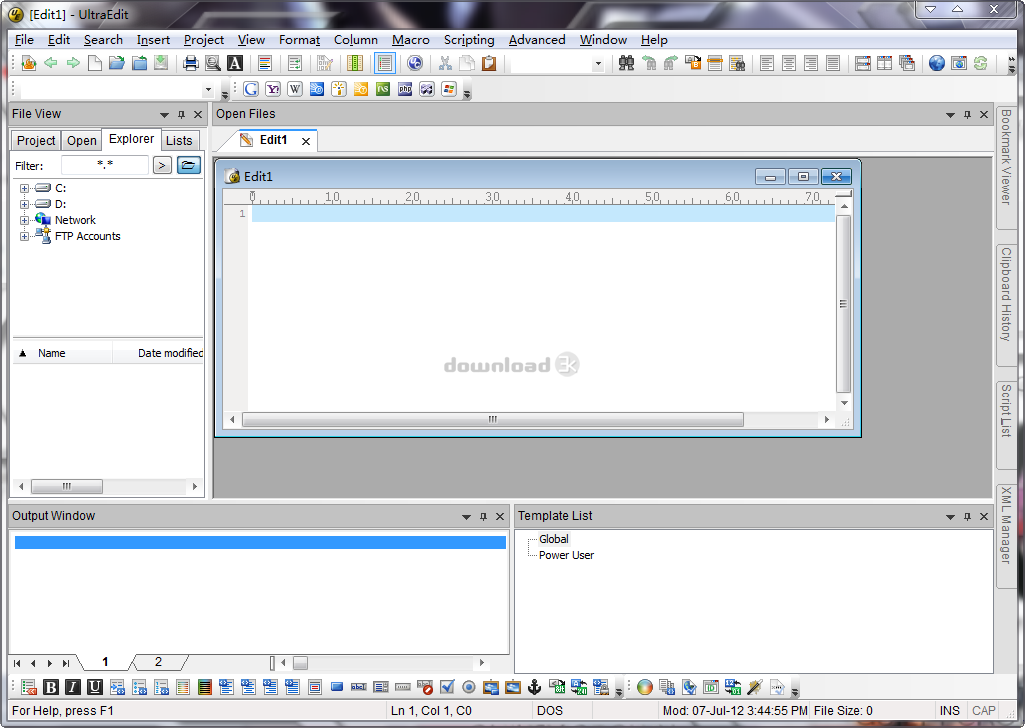Switch to Output Window page 2 tab

(x=158, y=662)
